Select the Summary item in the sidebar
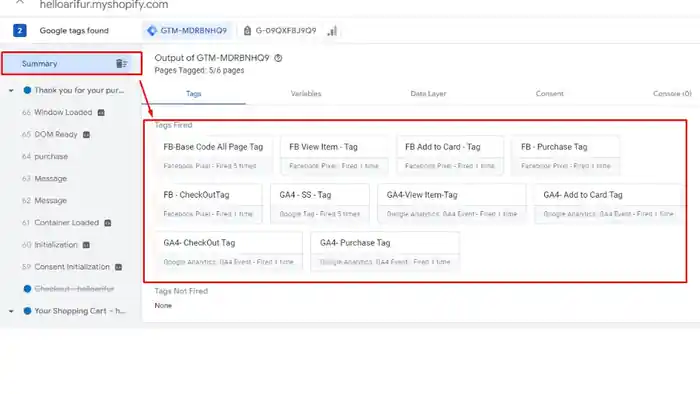 [71, 63]
